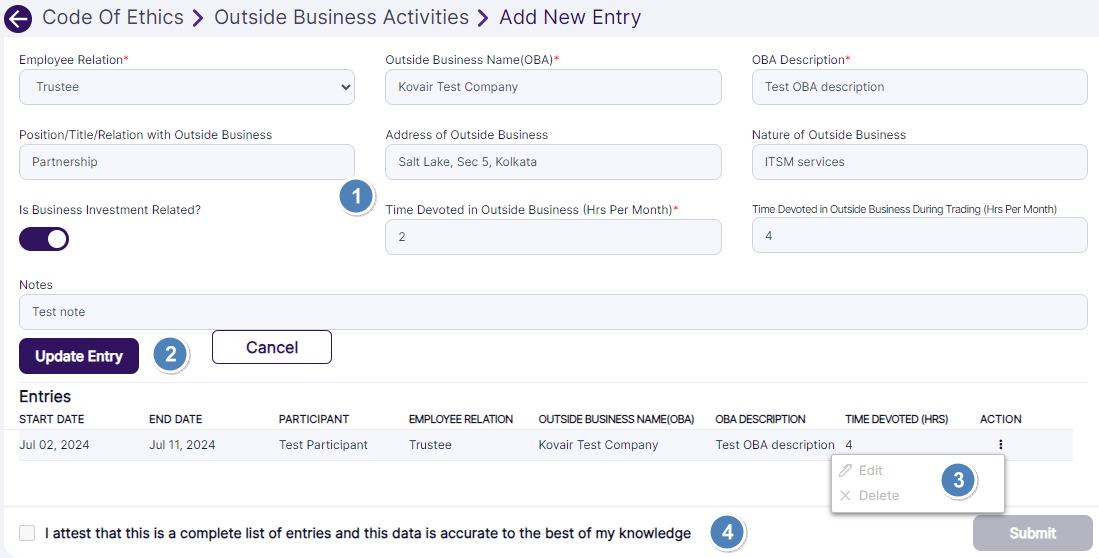Click the X Delete icon
The height and width of the screenshot is (558, 1099).
pyautogui.click(x=846, y=496)
